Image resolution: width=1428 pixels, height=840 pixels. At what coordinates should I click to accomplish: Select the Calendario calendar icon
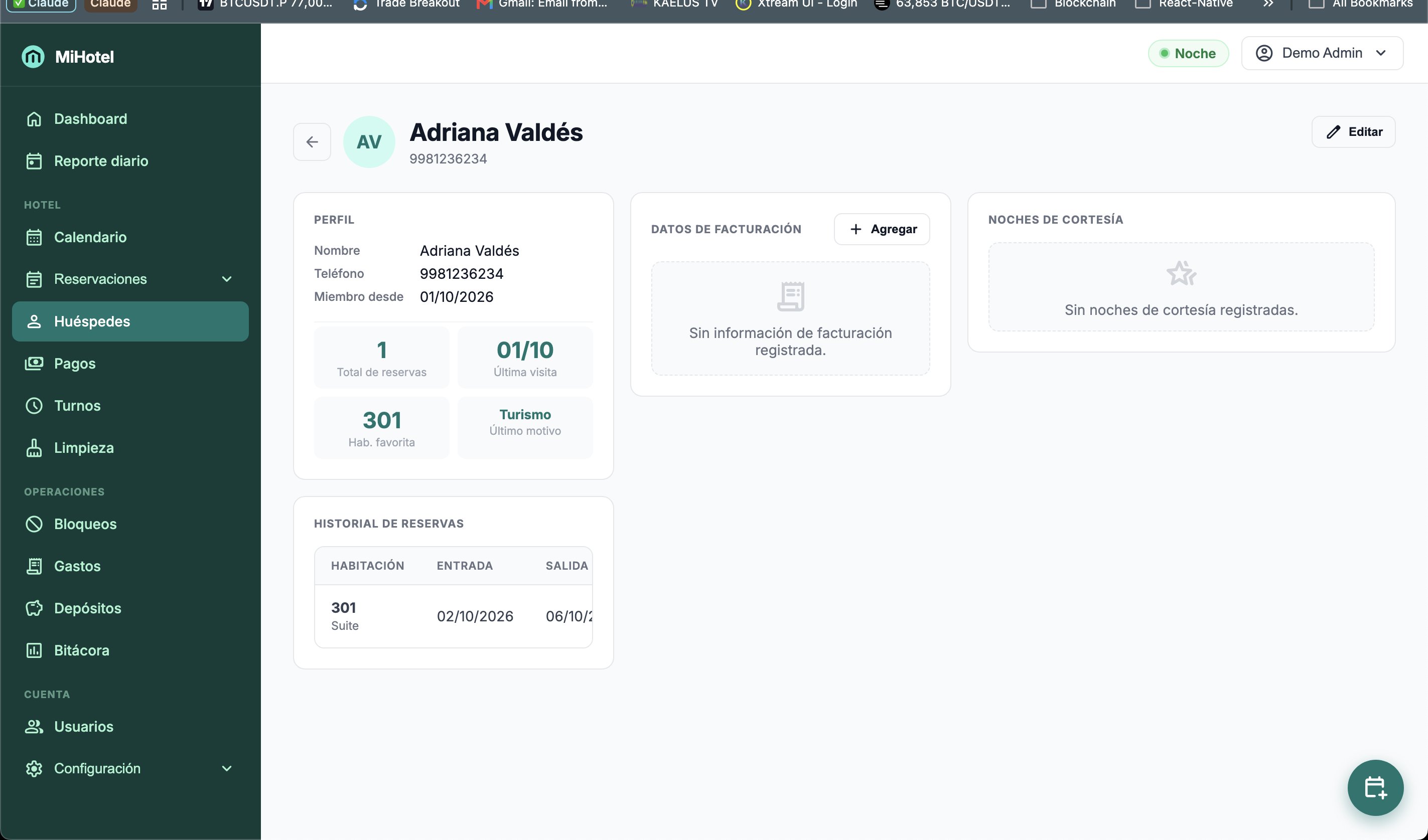pos(34,237)
